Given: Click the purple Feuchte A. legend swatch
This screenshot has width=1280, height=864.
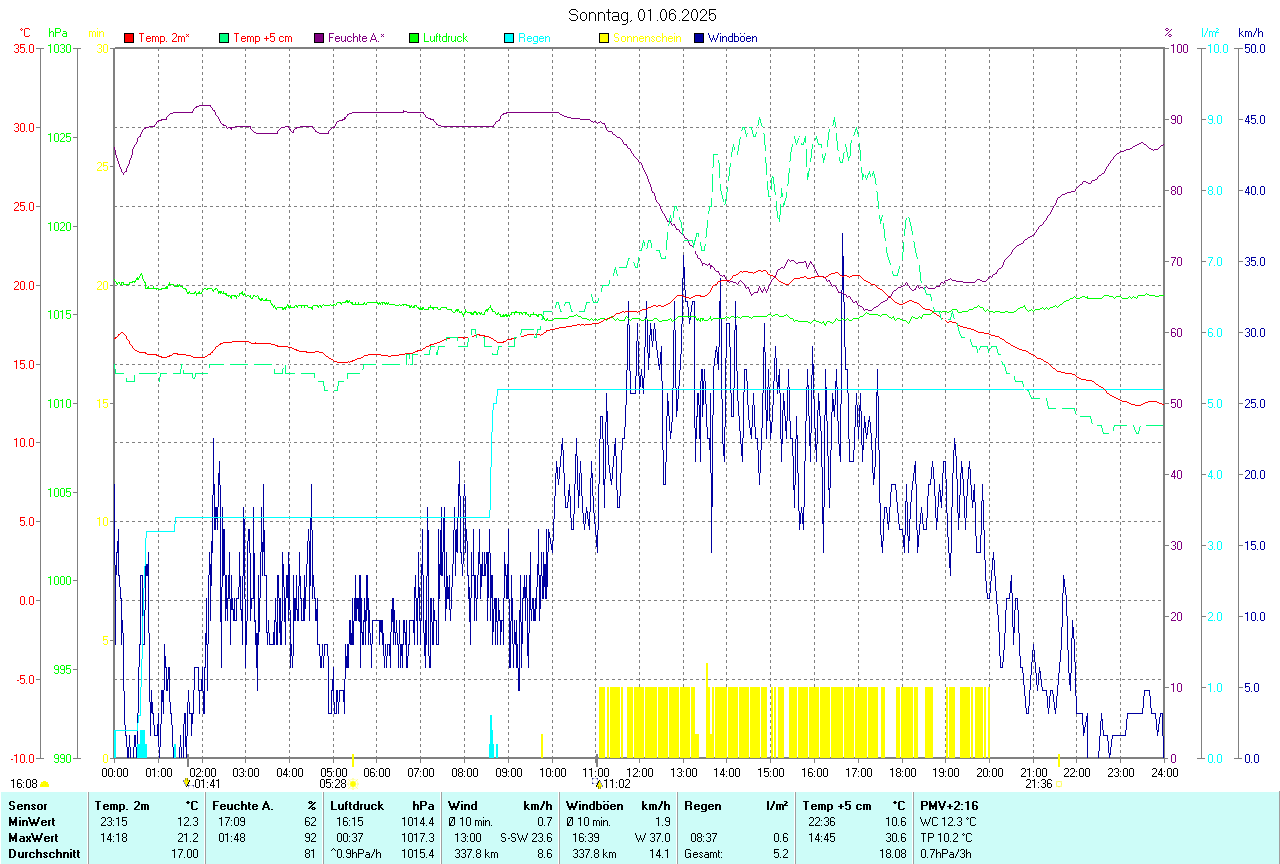Looking at the screenshot, I should pyautogui.click(x=319, y=38).
